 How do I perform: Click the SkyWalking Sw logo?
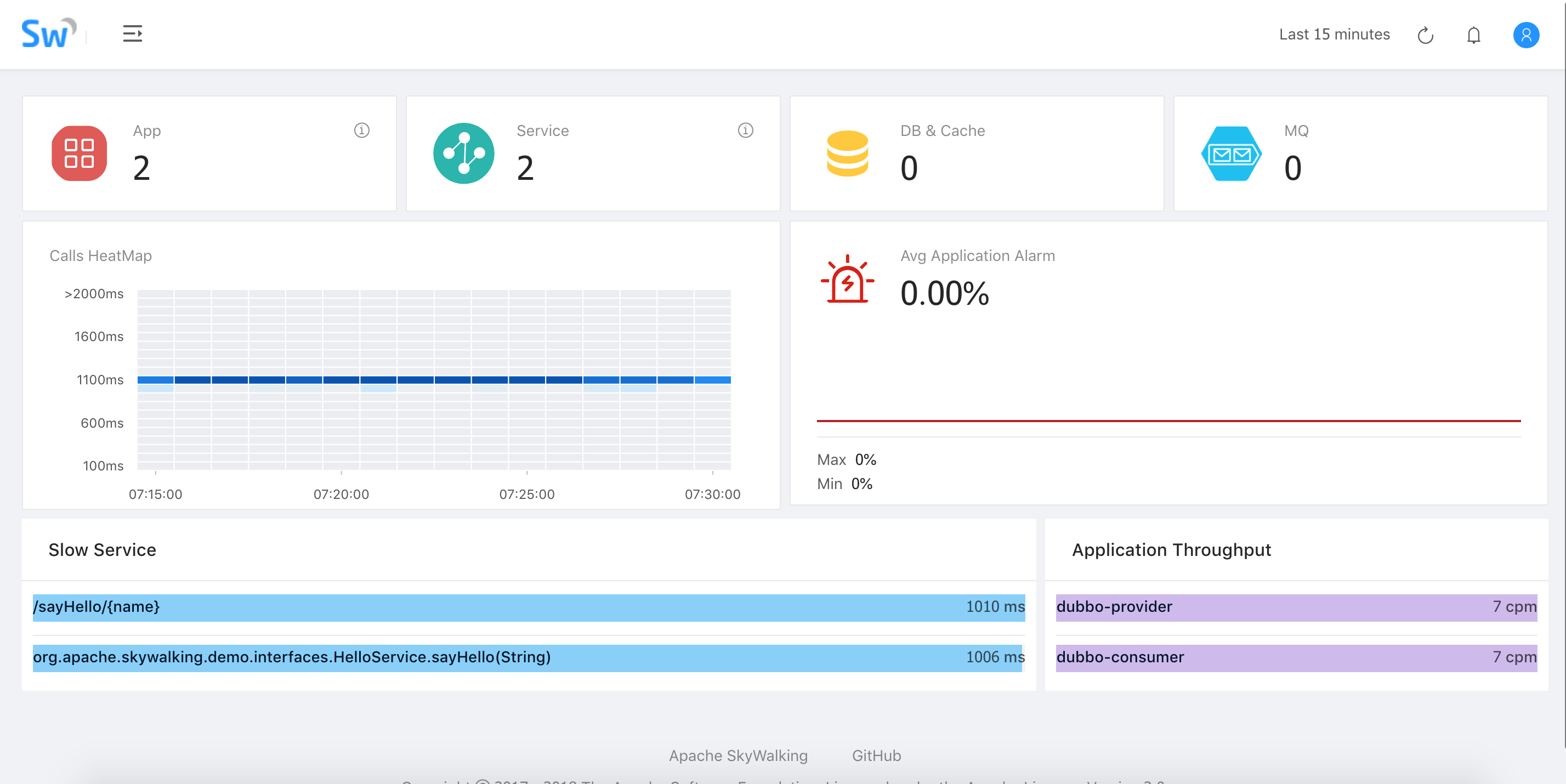[x=49, y=34]
